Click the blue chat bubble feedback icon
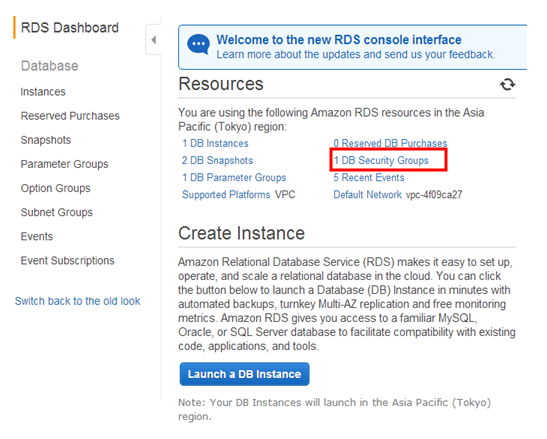Image resolution: width=547 pixels, height=439 pixels. [x=198, y=44]
